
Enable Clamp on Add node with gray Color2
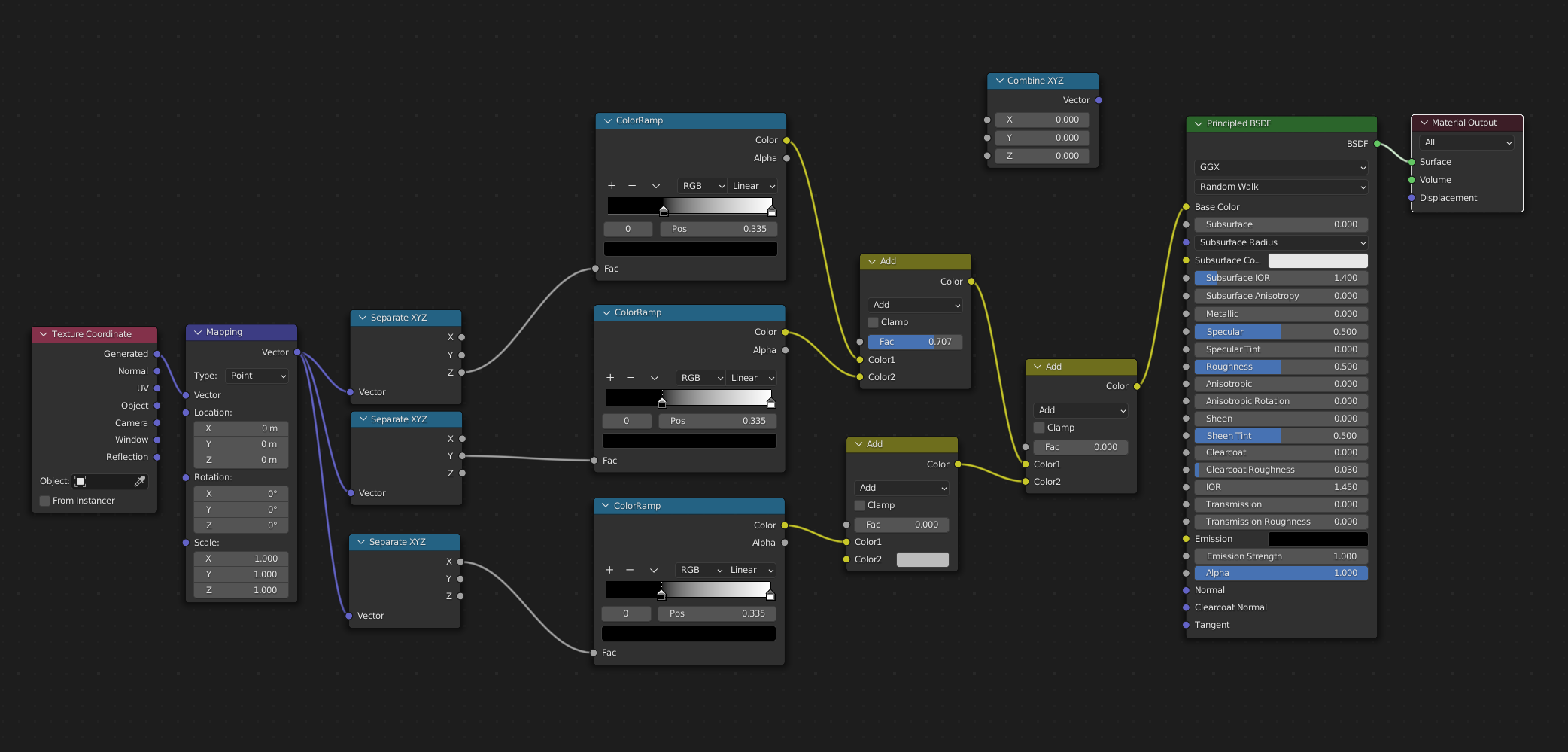[860, 505]
